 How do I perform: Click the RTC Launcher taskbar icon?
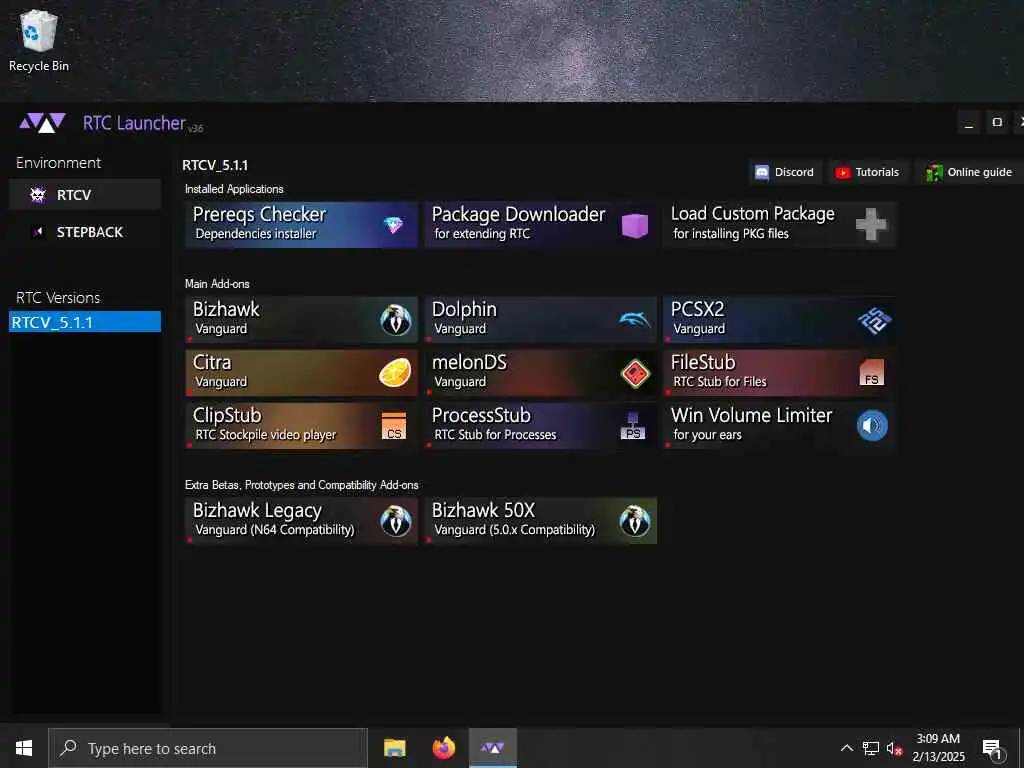tap(492, 748)
